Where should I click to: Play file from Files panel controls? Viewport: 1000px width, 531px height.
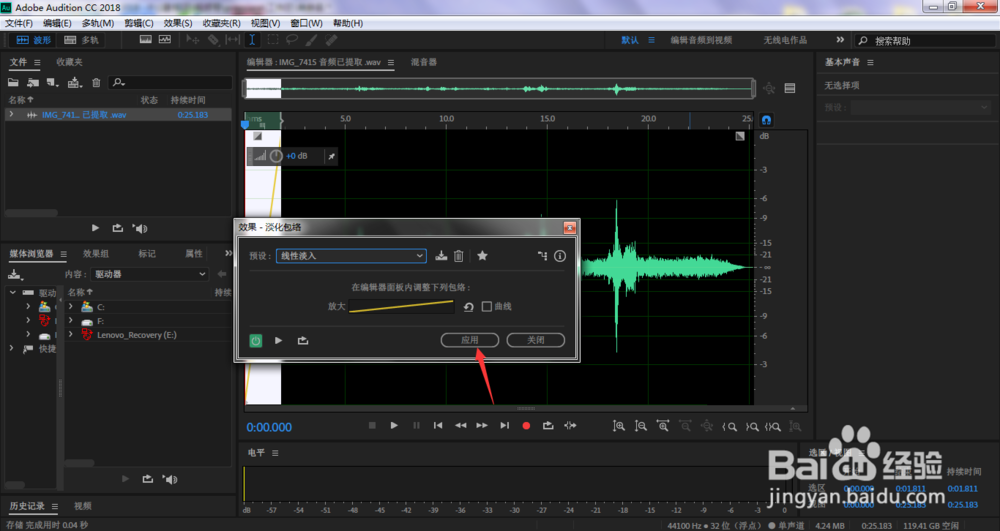click(x=95, y=228)
